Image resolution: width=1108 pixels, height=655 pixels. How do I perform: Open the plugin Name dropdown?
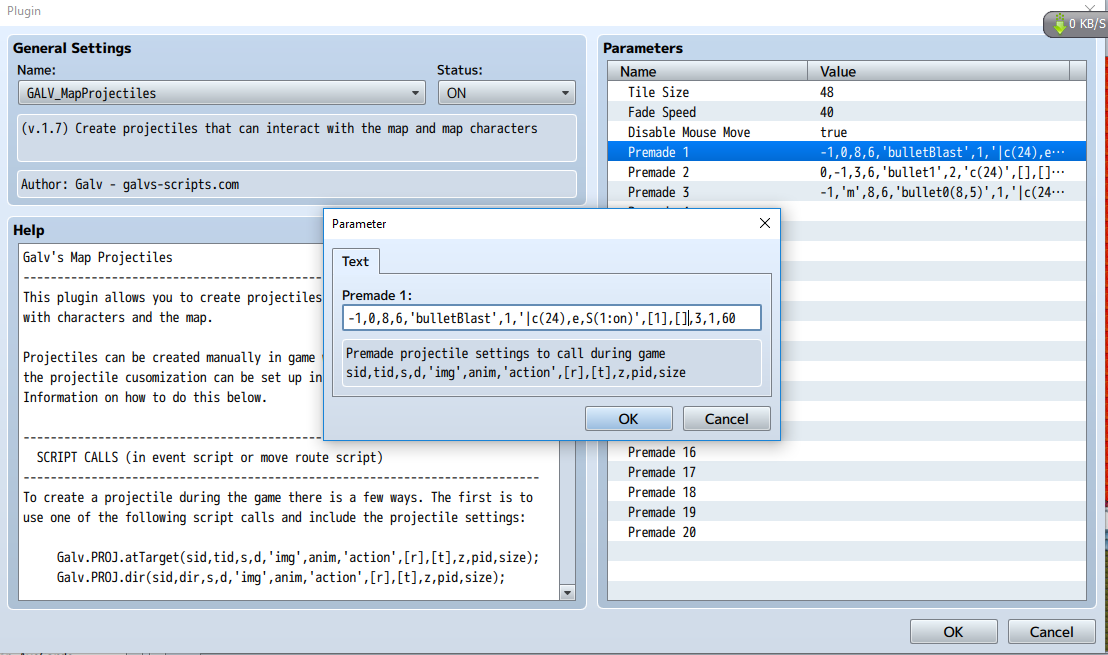[x=221, y=93]
